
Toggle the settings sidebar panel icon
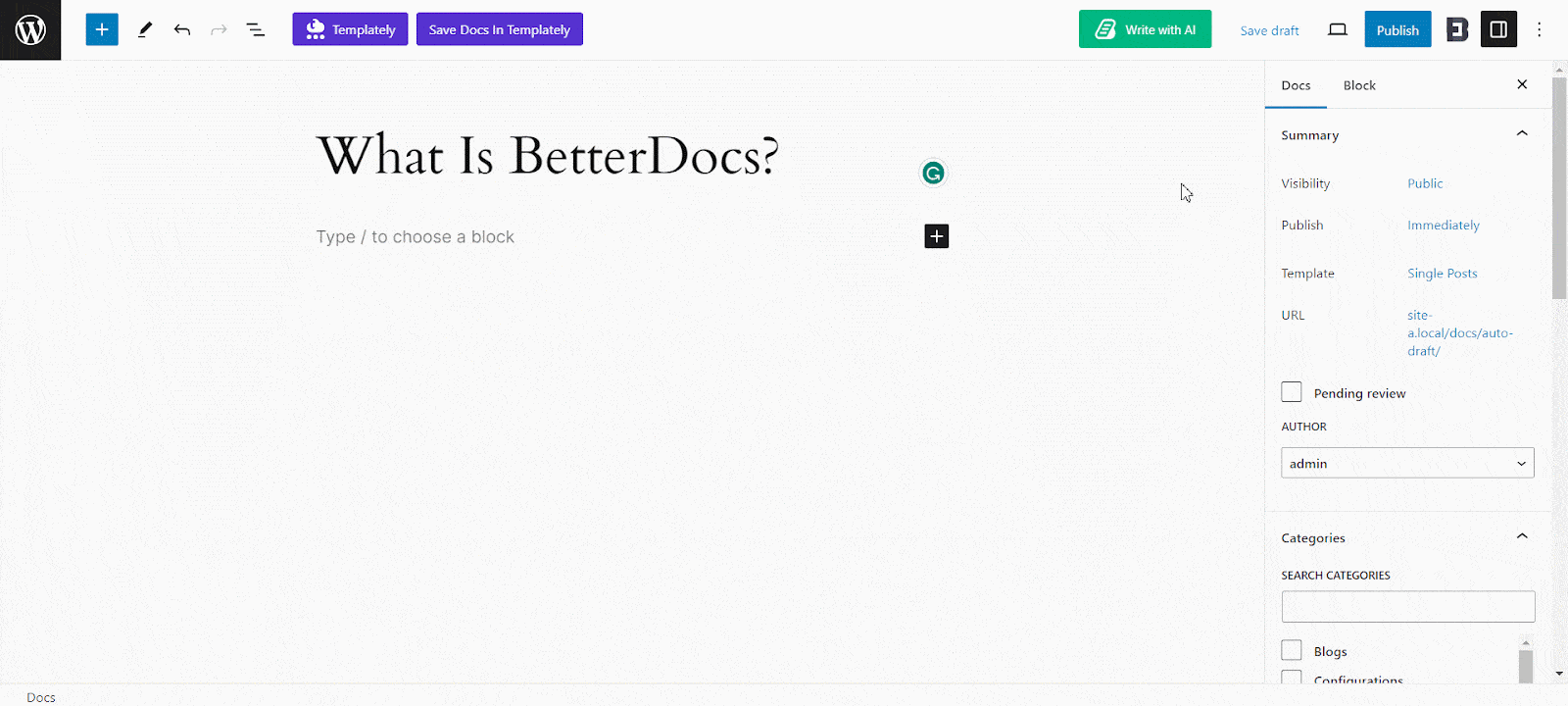[1497, 29]
